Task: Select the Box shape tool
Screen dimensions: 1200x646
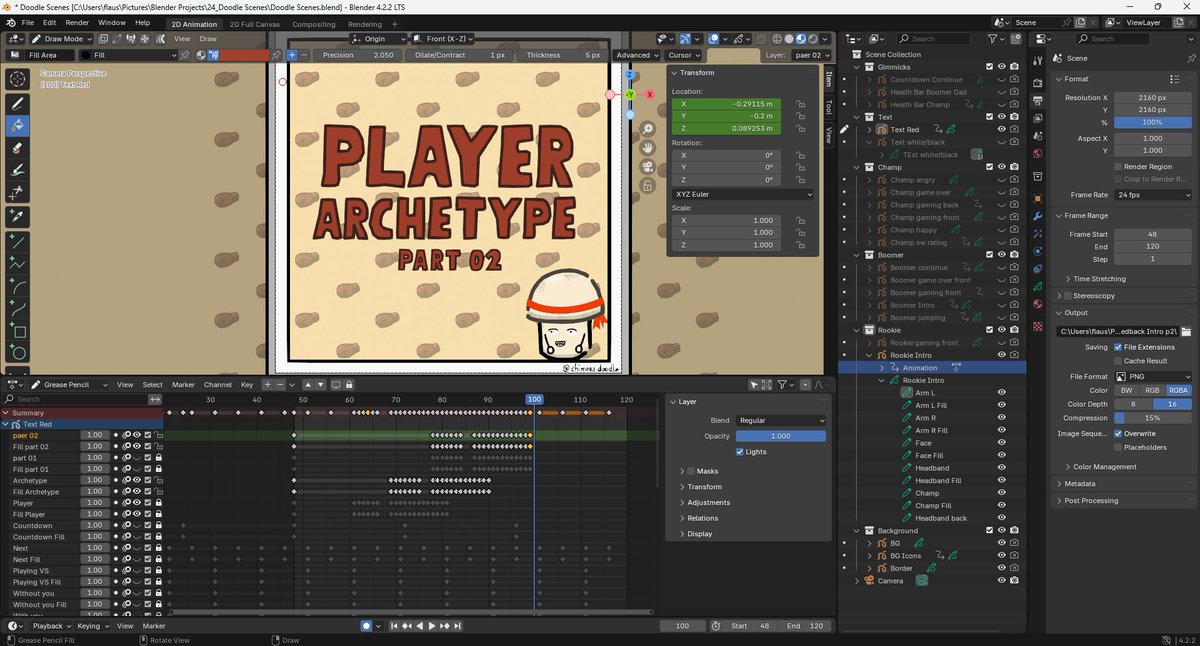Action: [x=16, y=330]
